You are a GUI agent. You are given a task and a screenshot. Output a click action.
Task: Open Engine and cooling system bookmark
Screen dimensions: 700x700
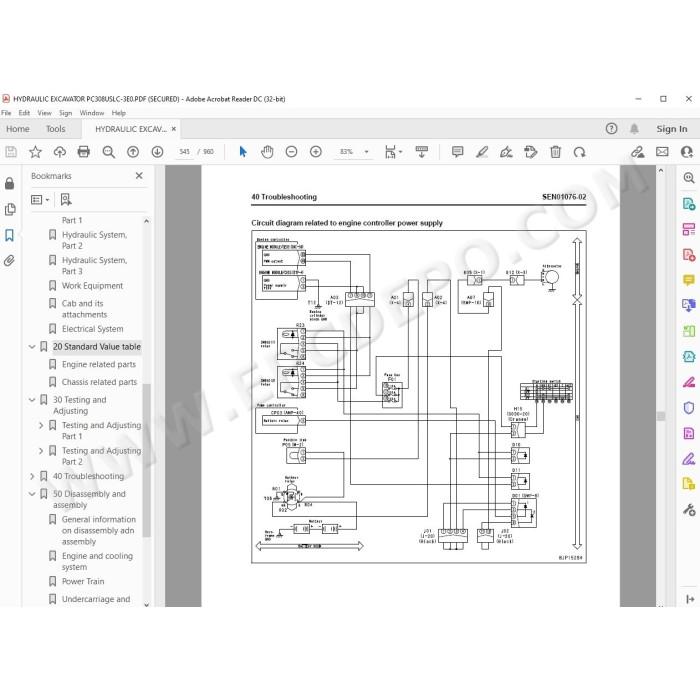pyautogui.click(x=97, y=562)
